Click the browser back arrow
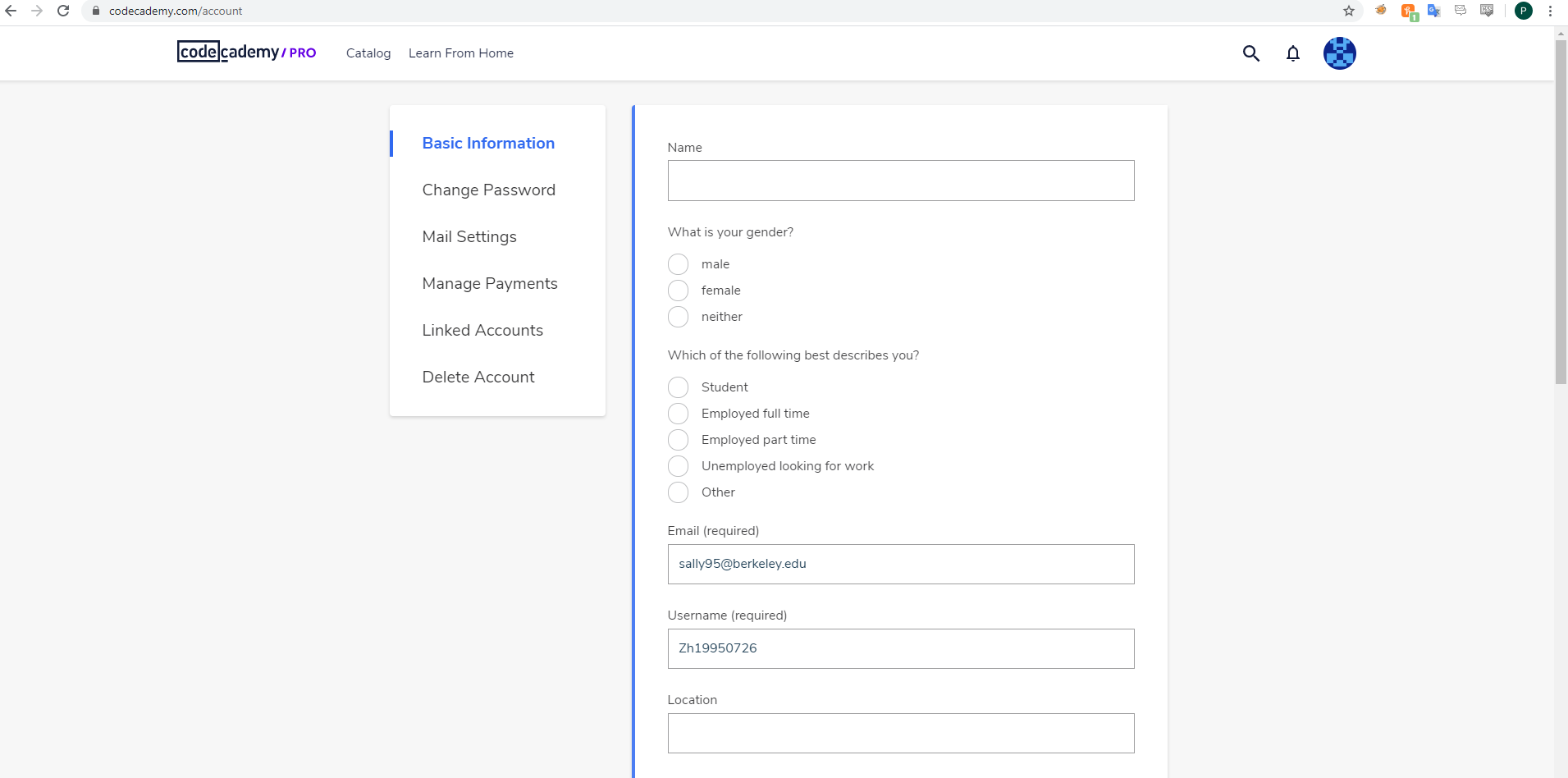This screenshot has height=778, width=1568. pos(11,11)
